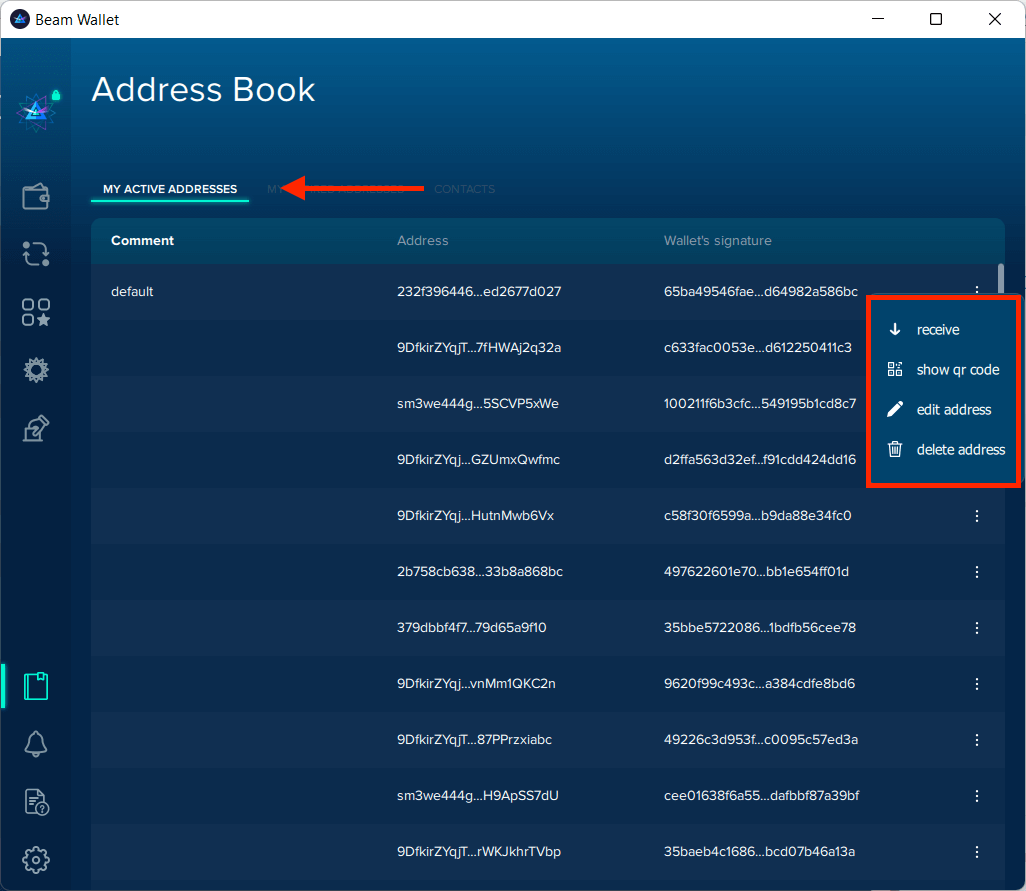
Task: Open the DApp Store grid-star icon
Action: 36,313
